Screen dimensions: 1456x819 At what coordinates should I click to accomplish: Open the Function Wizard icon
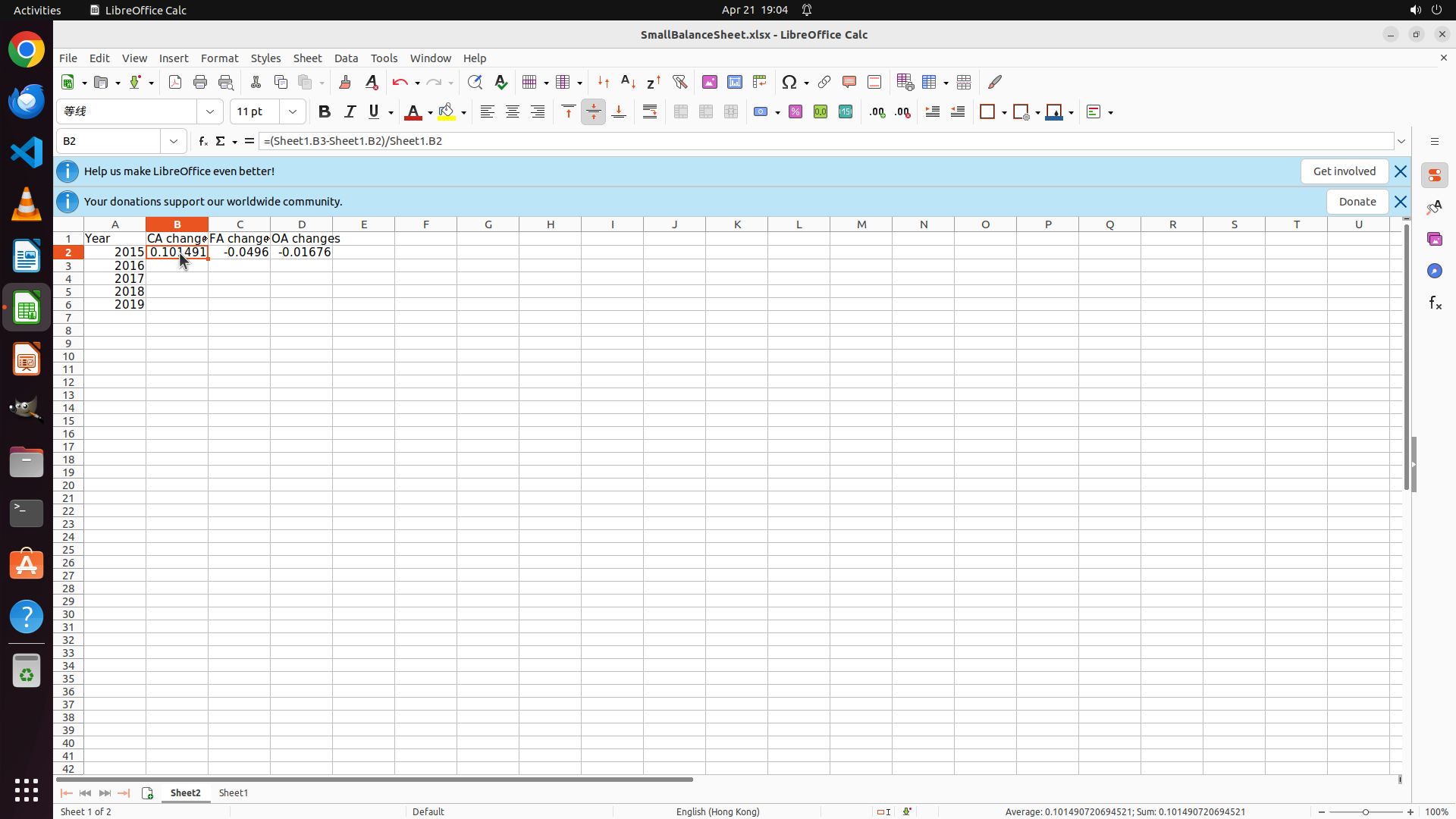click(202, 141)
